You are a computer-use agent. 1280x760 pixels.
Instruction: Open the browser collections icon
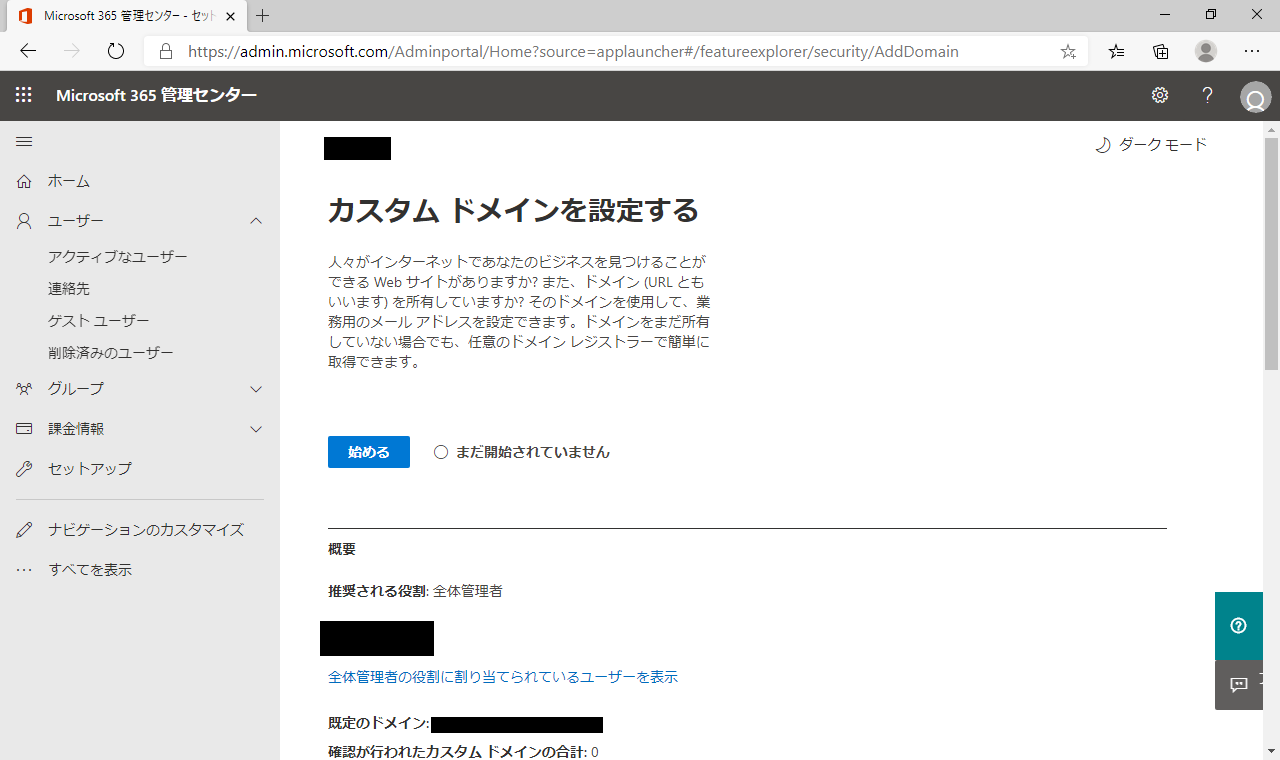pos(1161,51)
